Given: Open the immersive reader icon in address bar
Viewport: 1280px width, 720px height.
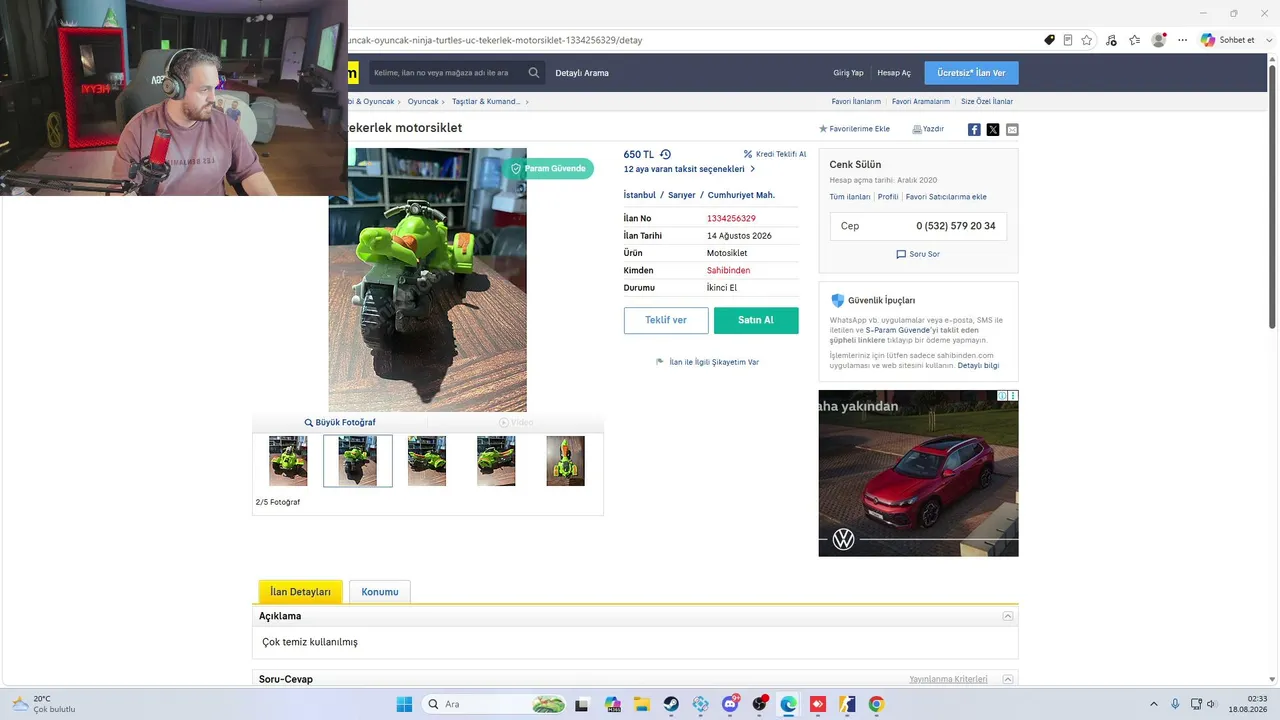Looking at the screenshot, I should (1068, 40).
